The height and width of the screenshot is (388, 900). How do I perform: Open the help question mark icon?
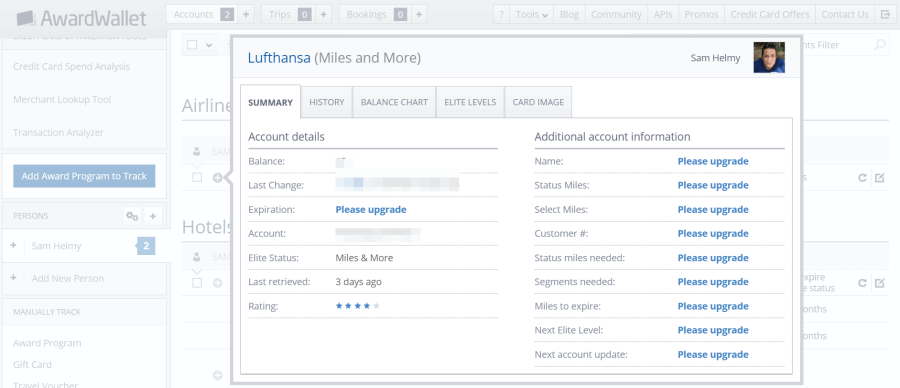coord(502,14)
